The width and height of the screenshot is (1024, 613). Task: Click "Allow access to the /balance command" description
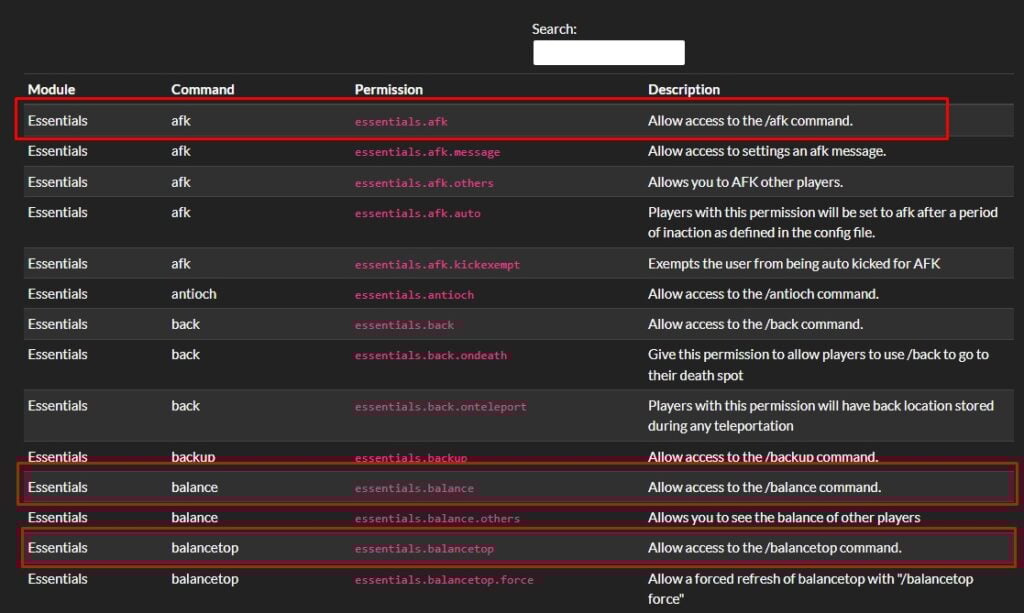tap(764, 488)
